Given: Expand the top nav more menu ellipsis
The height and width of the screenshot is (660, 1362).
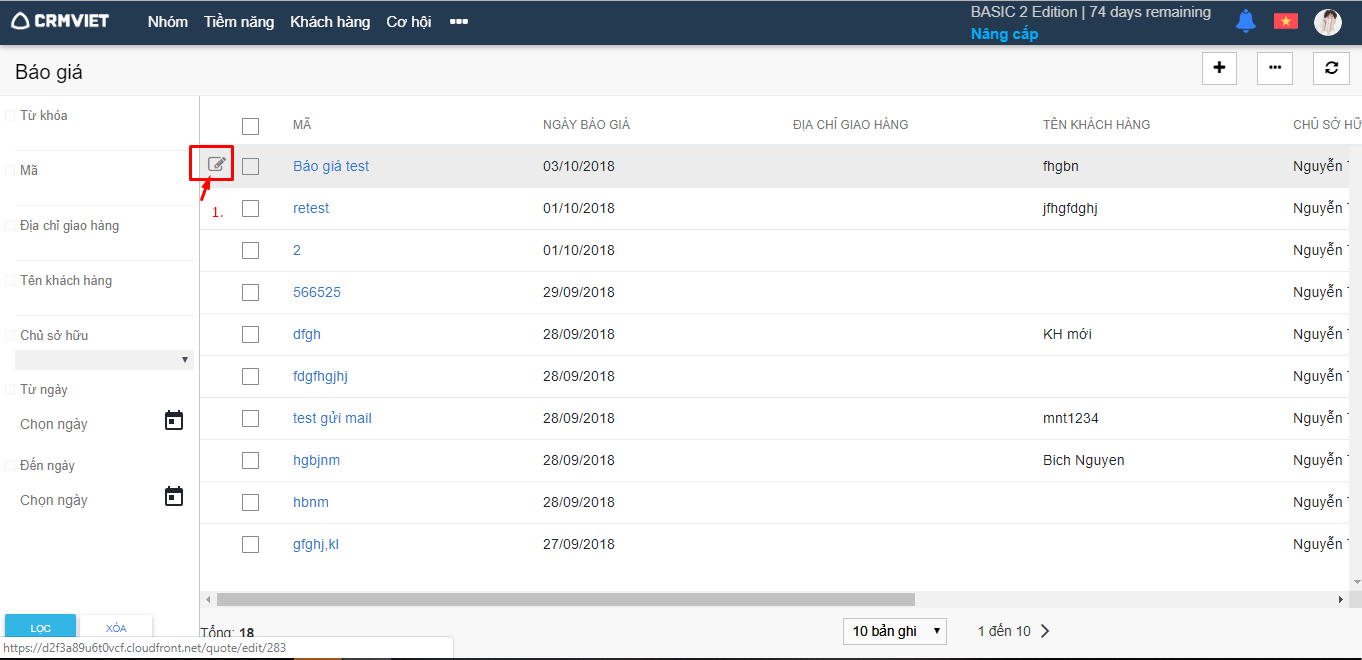Looking at the screenshot, I should [459, 22].
